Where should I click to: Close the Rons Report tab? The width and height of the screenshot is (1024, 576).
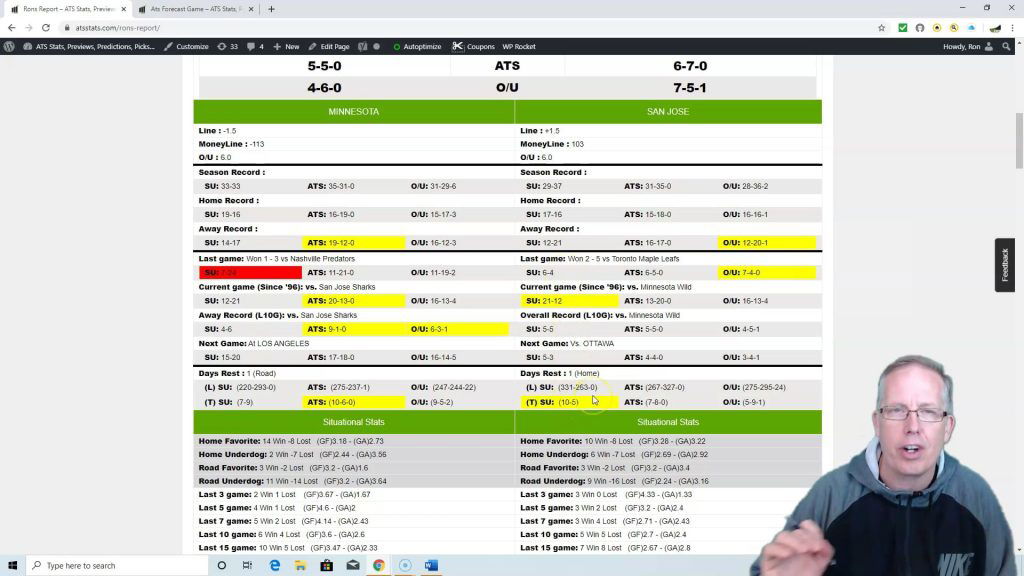tap(123, 9)
